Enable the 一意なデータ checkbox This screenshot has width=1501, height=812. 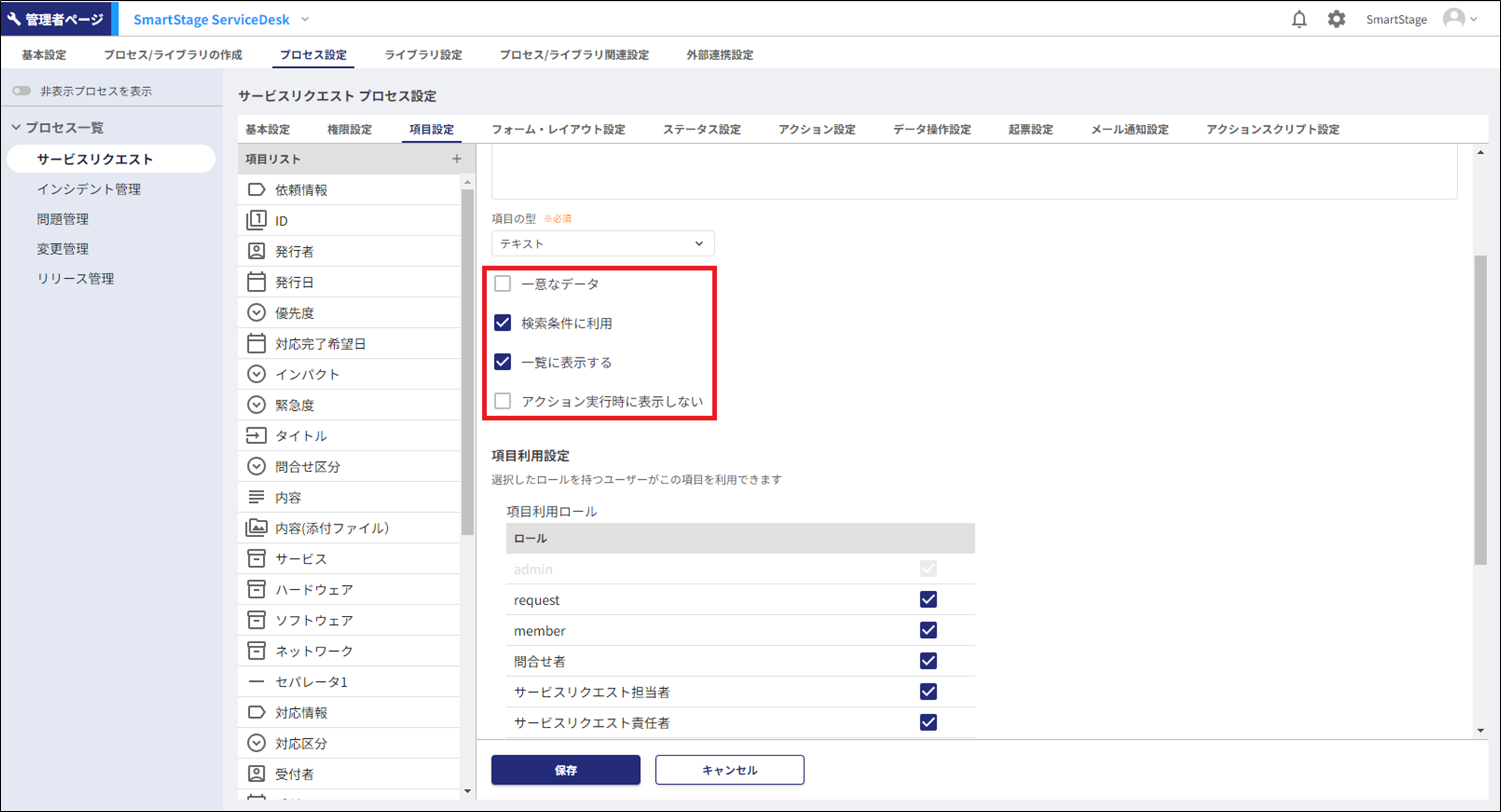pyautogui.click(x=503, y=283)
